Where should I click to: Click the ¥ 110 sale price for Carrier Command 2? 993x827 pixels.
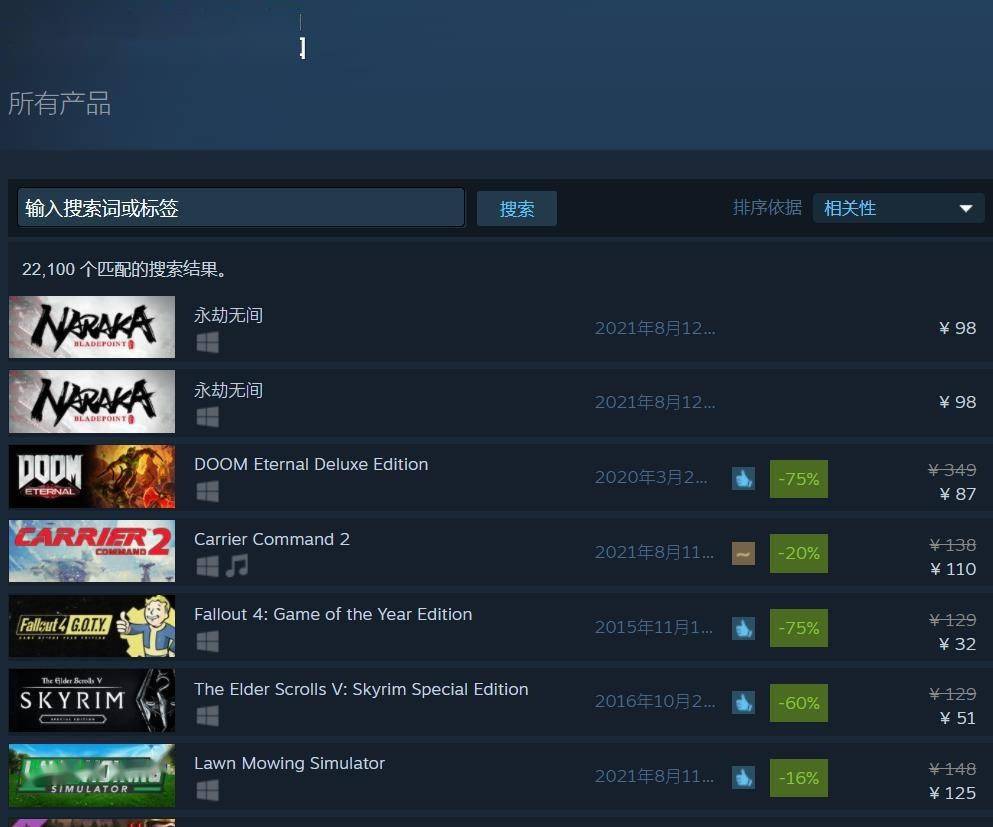tap(953, 569)
